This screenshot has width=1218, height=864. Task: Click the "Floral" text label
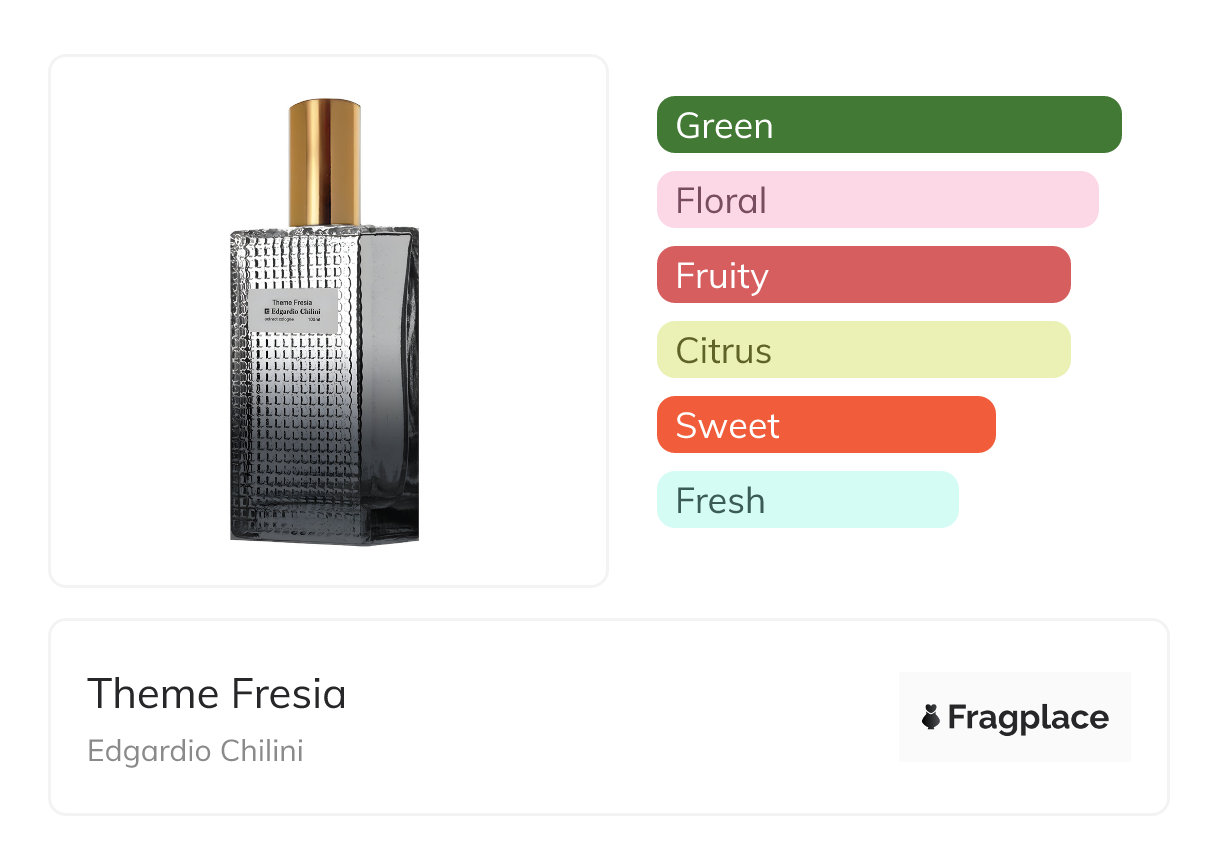pos(721,201)
